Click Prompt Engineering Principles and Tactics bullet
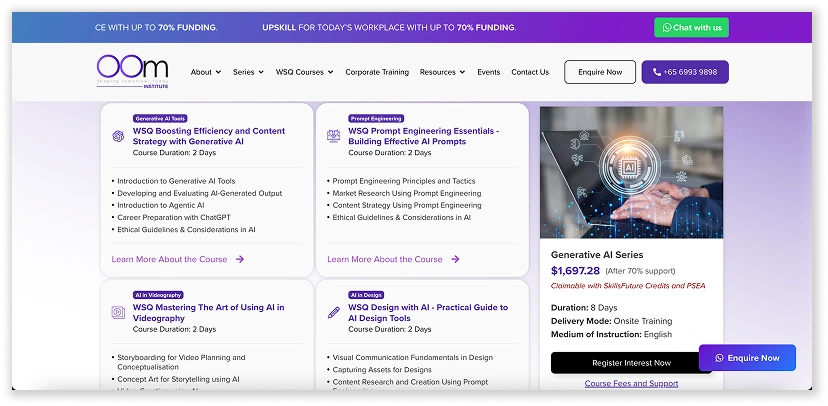 (404, 181)
